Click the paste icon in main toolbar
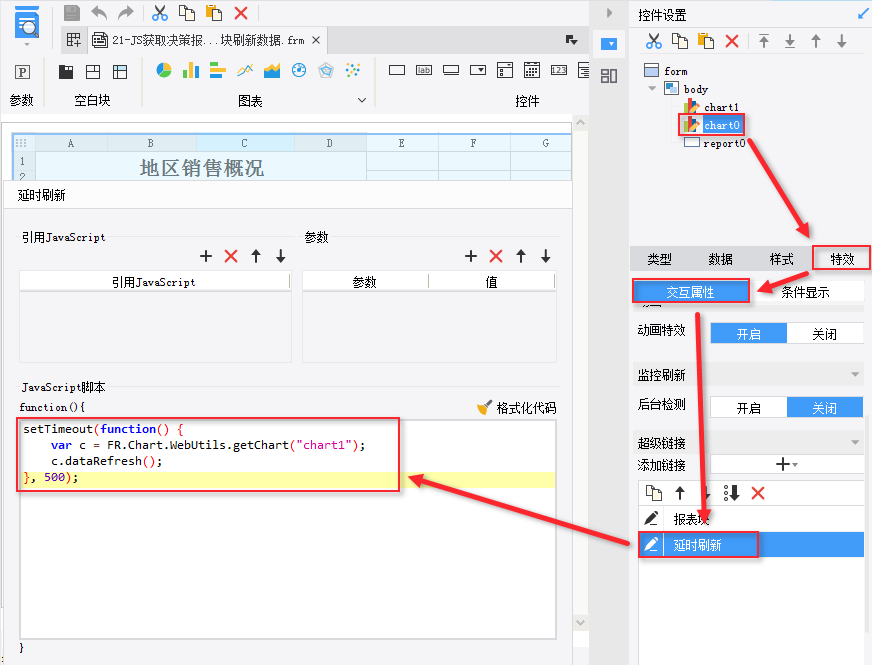This screenshot has height=665, width=872. point(214,13)
